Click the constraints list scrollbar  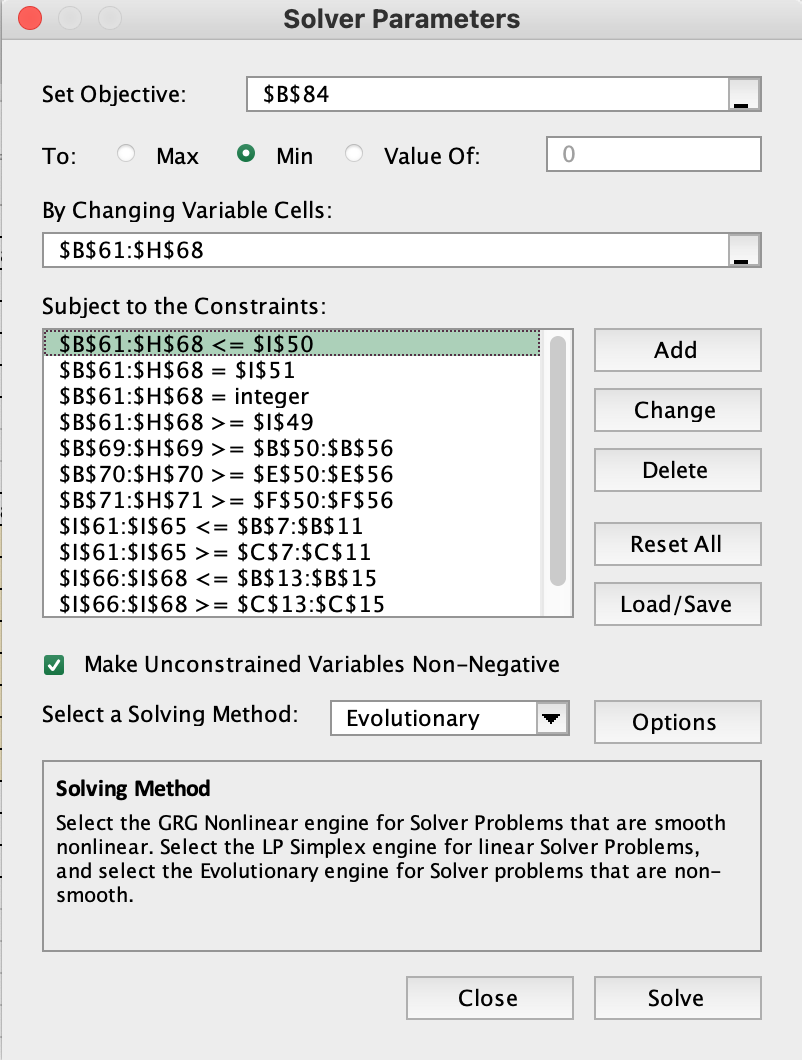point(558,460)
